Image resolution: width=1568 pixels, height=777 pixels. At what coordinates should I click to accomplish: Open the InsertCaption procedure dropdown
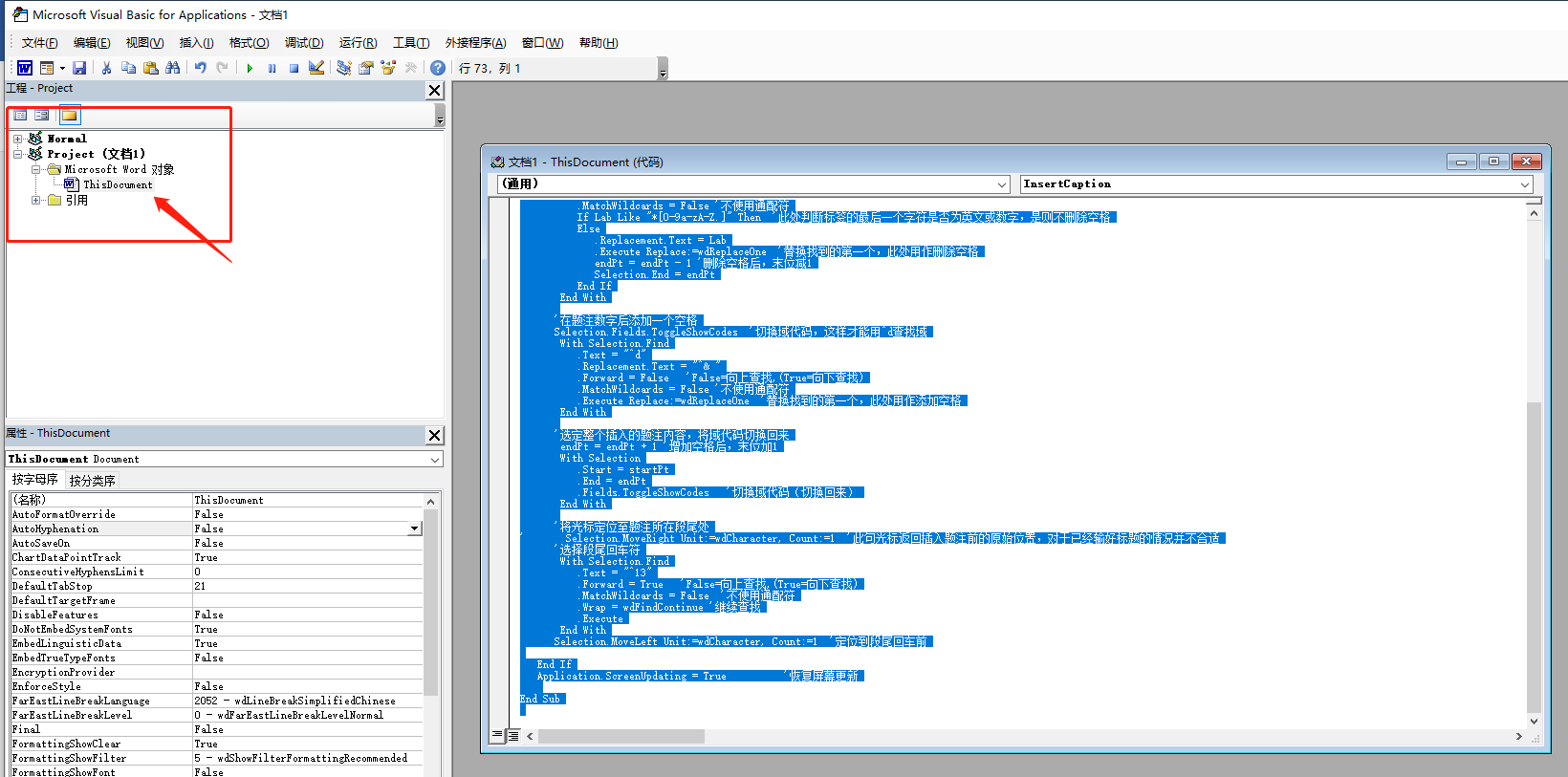click(1525, 184)
